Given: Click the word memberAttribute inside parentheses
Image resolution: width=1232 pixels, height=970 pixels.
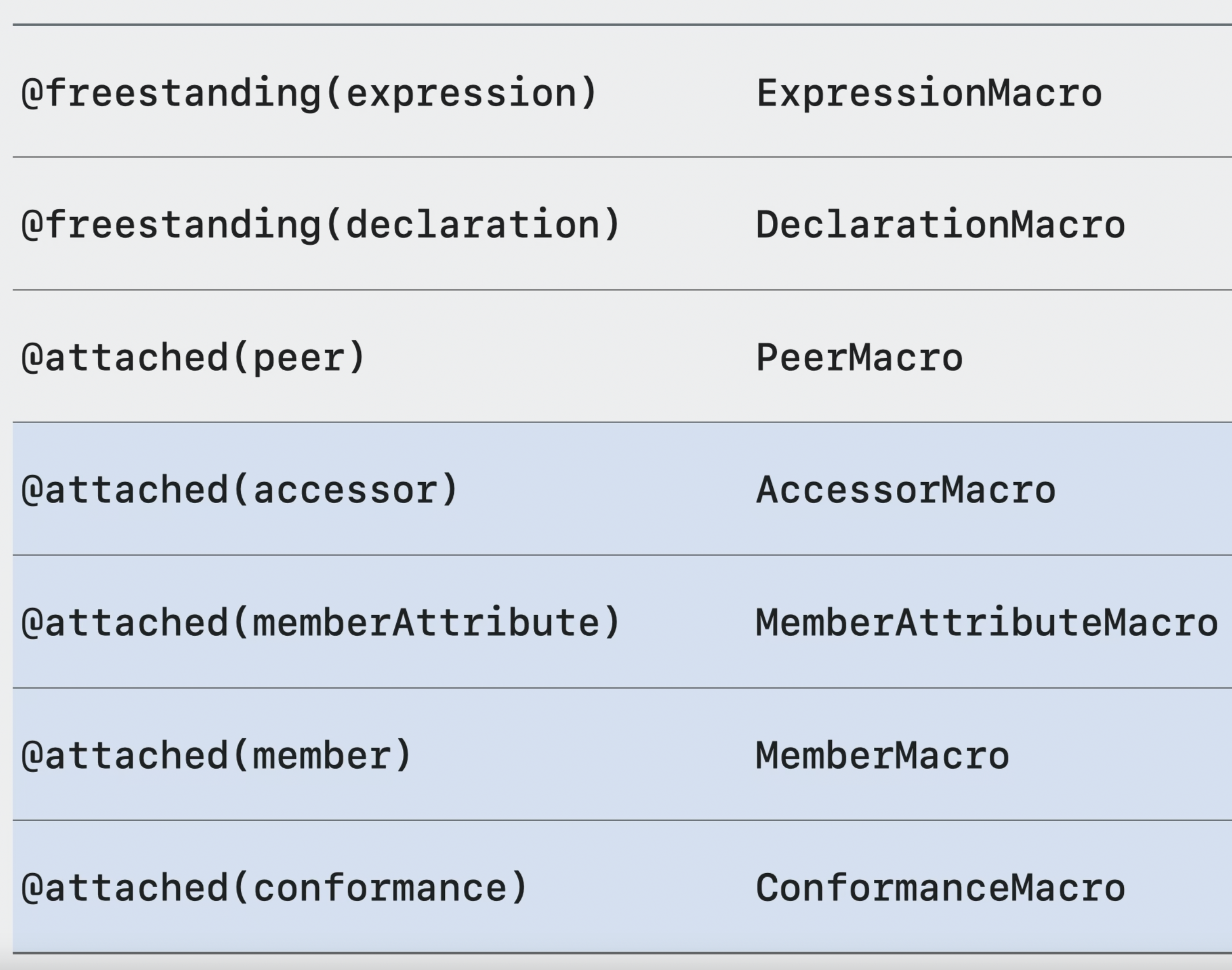Looking at the screenshot, I should 425,623.
